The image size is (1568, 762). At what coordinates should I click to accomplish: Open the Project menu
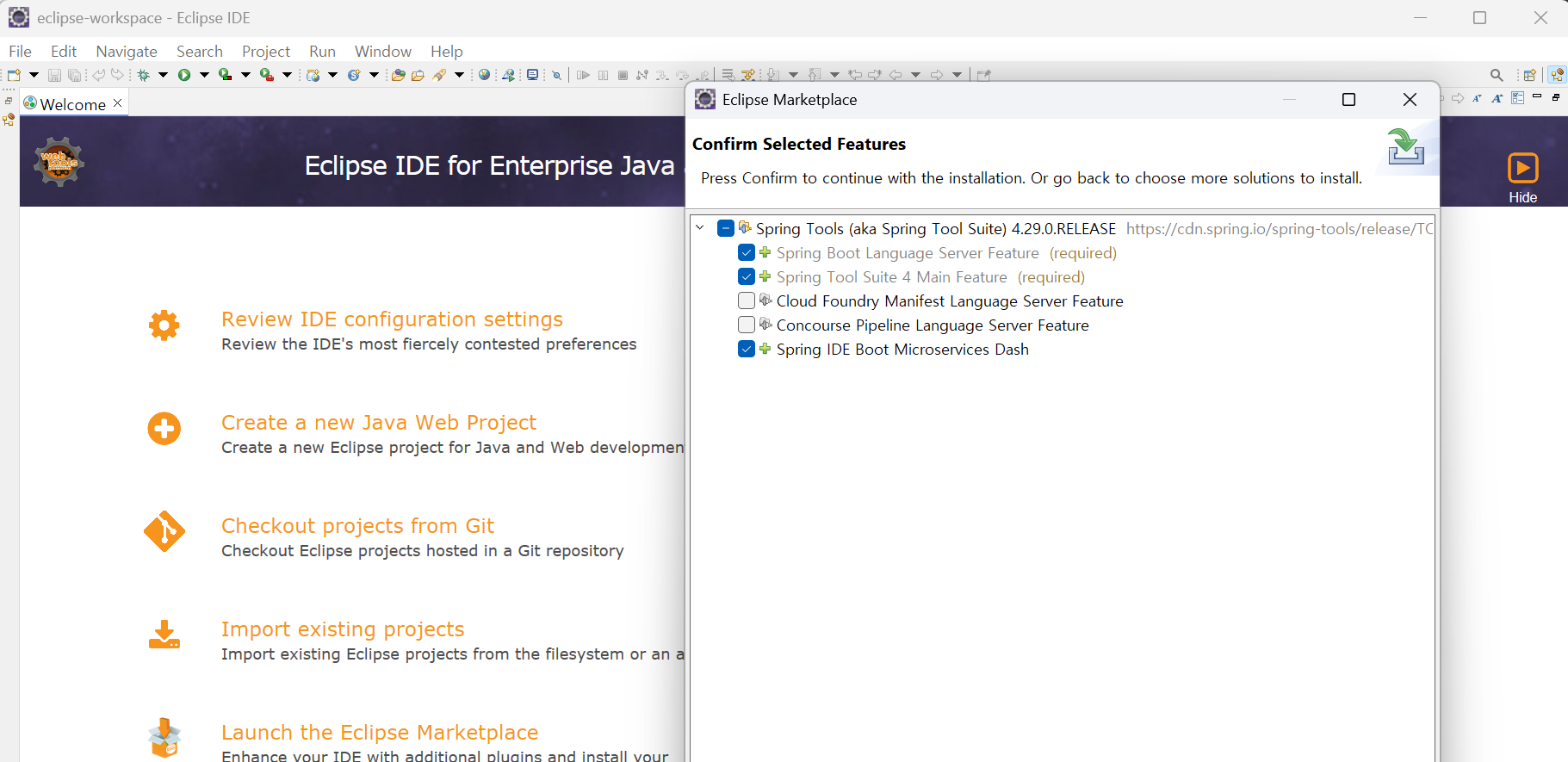point(266,52)
